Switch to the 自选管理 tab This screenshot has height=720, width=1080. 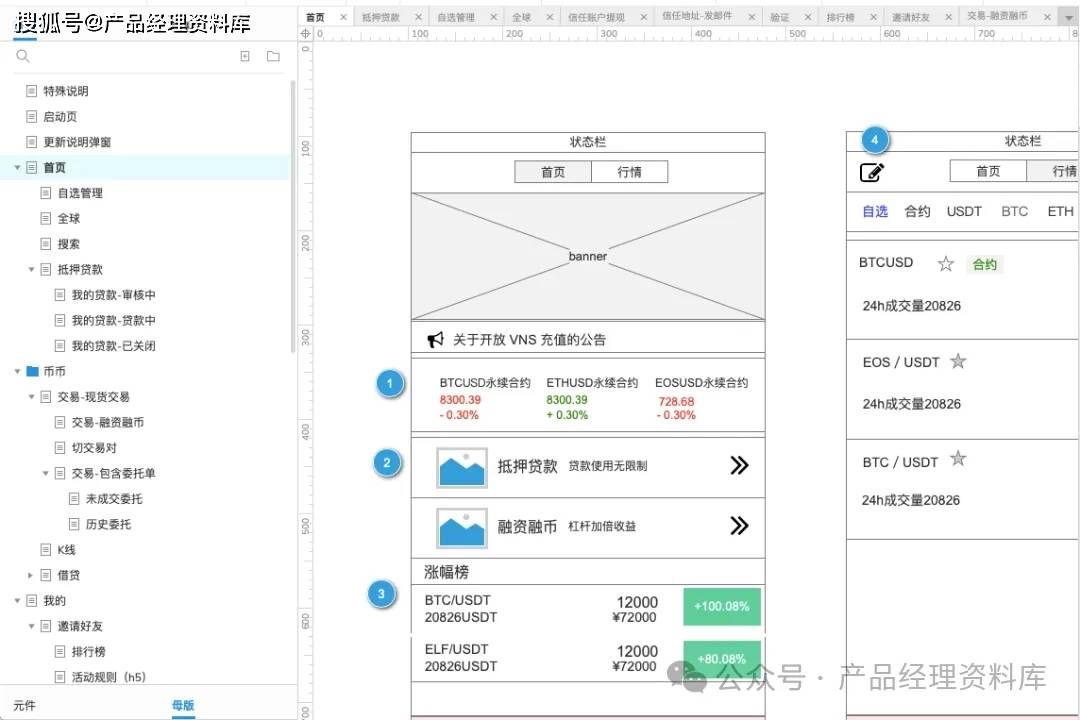[461, 16]
